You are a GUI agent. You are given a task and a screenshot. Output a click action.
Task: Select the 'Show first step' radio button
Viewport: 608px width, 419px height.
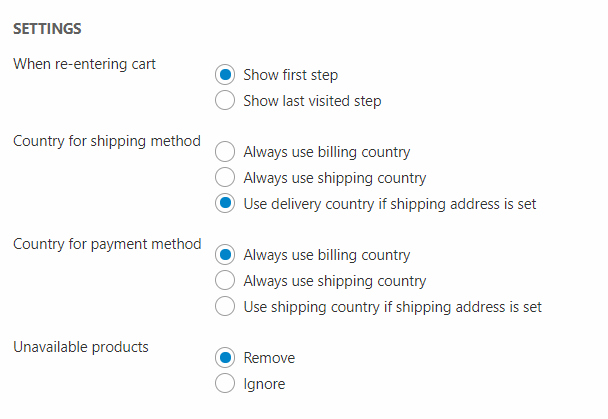226,75
